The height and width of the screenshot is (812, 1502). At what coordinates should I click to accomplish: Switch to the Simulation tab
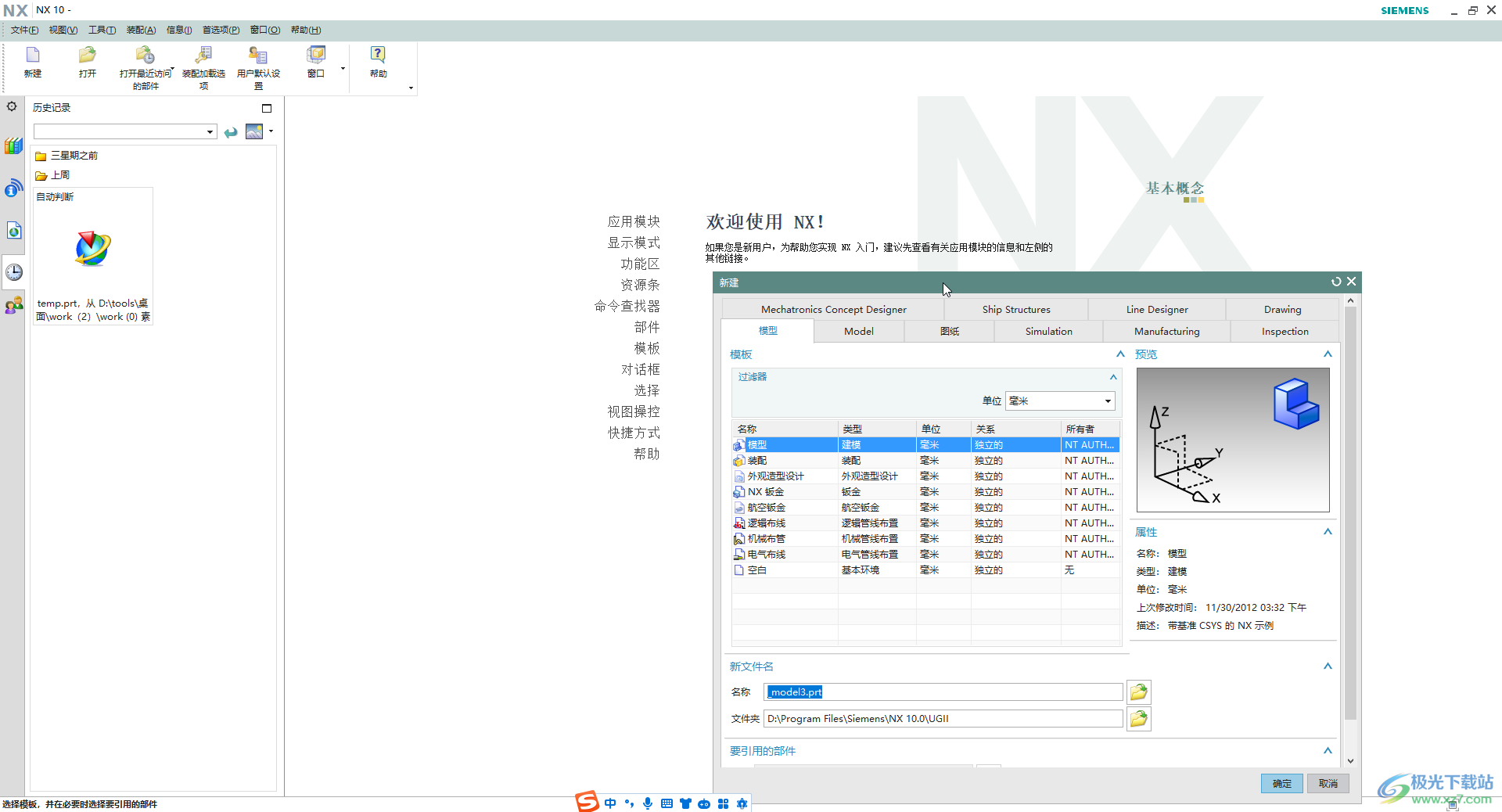pyautogui.click(x=1048, y=332)
